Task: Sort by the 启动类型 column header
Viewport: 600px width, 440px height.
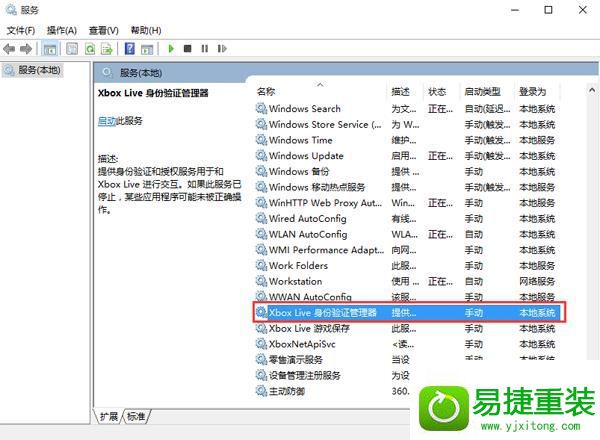Action: click(483, 91)
